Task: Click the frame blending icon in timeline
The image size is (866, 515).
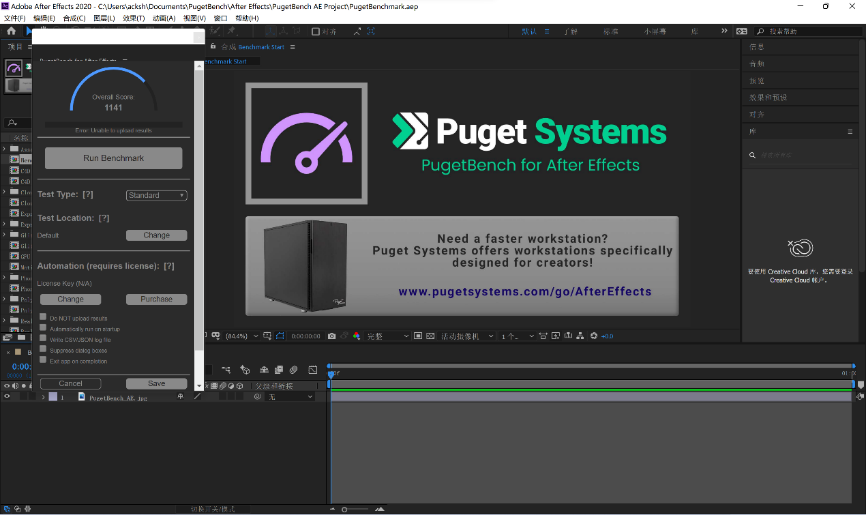Action: (x=278, y=369)
